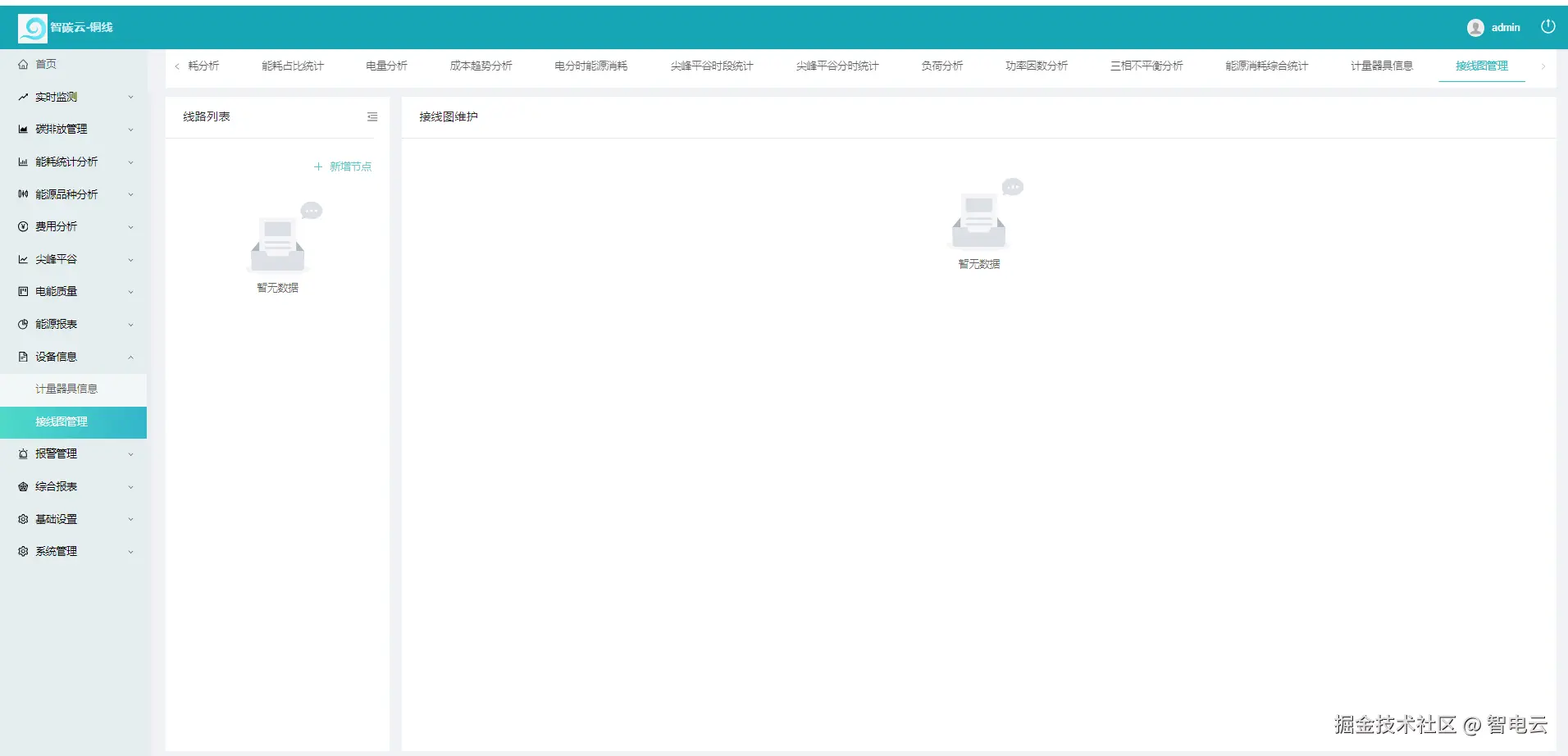
Task: Switch to the 计量器具信息 tab in the tab bar
Action: click(x=1382, y=66)
